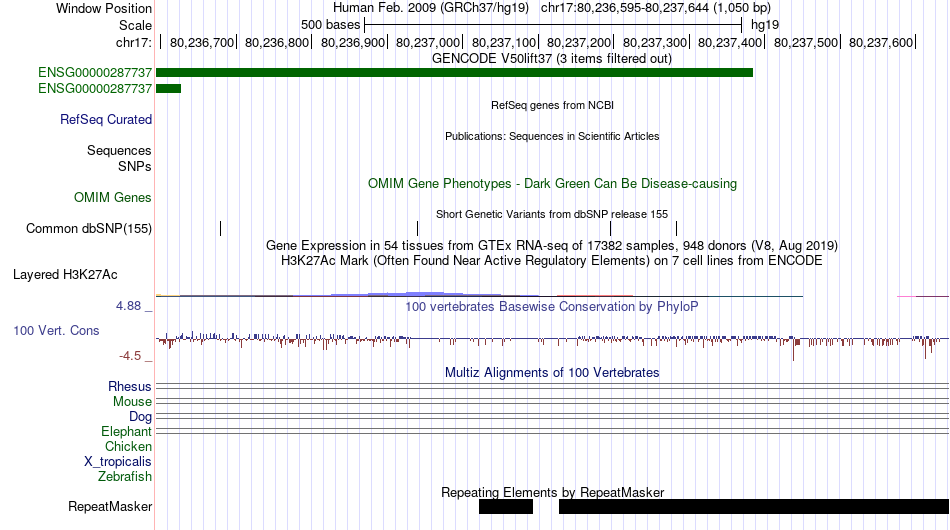This screenshot has width=950, height=530.
Task: Click Publications: Sequences in Scientific Articles title
Action: pyautogui.click(x=552, y=136)
